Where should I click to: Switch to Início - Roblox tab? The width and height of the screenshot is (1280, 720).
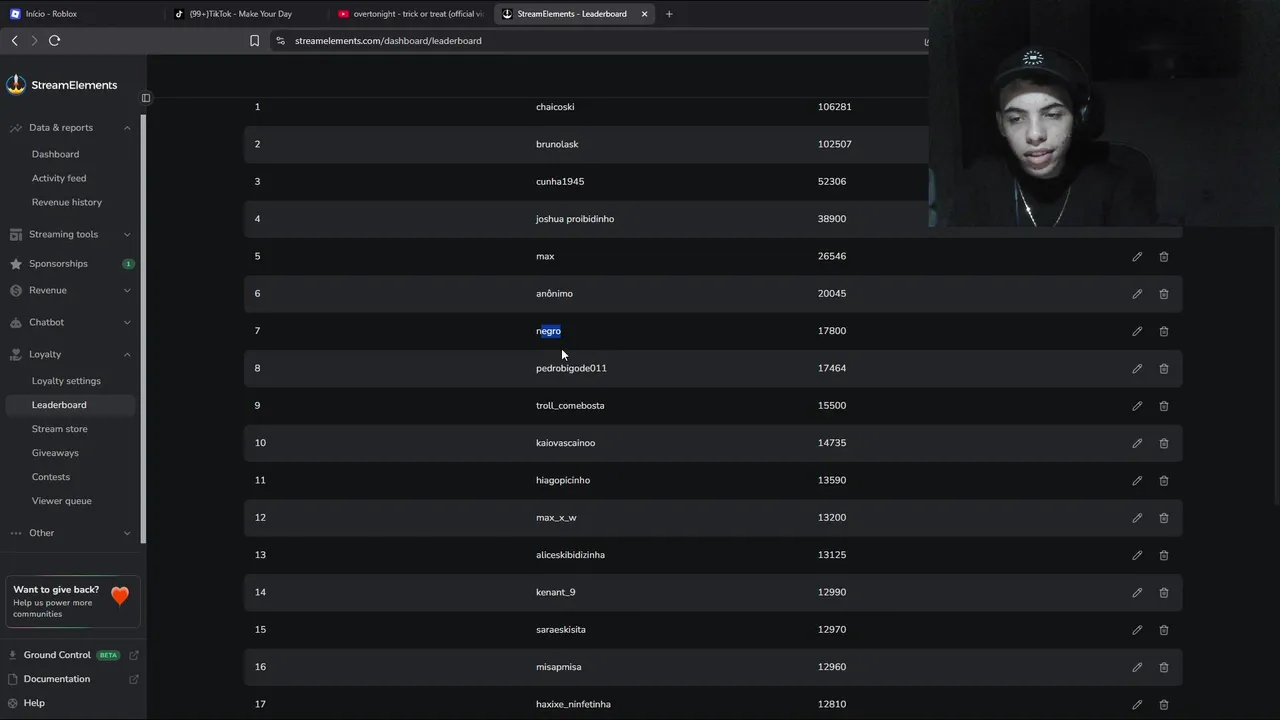click(80, 14)
